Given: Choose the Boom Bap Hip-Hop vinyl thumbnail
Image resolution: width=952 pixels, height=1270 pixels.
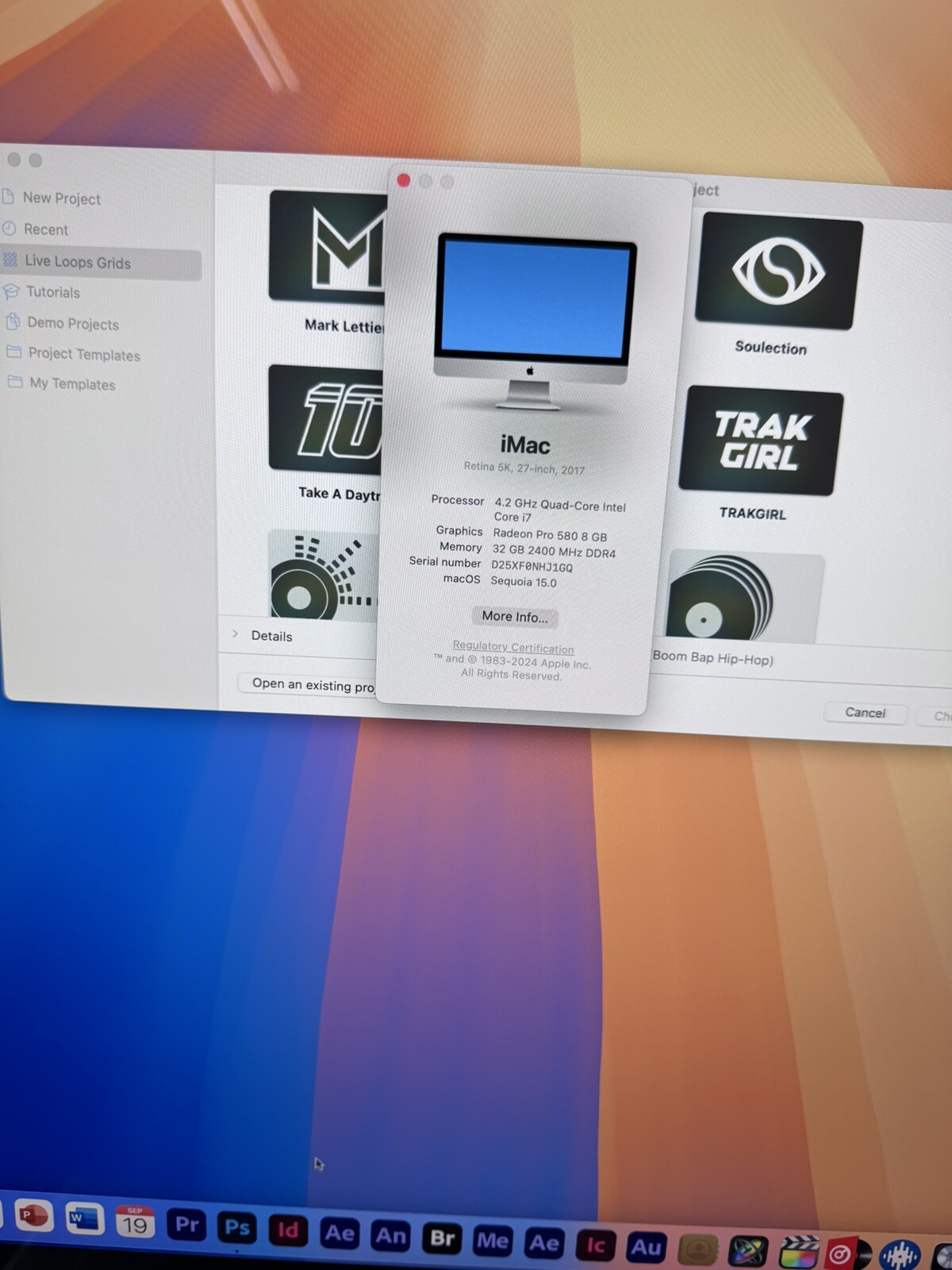Looking at the screenshot, I should 744,595.
